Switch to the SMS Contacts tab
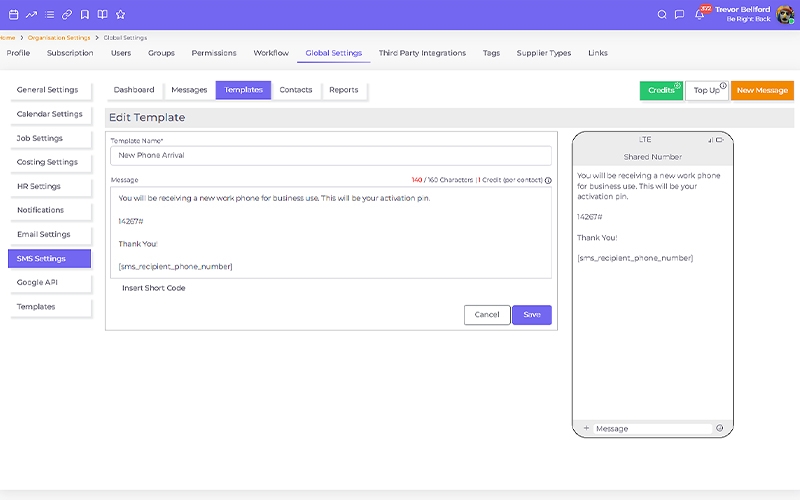This screenshot has width=800, height=500. click(x=296, y=90)
